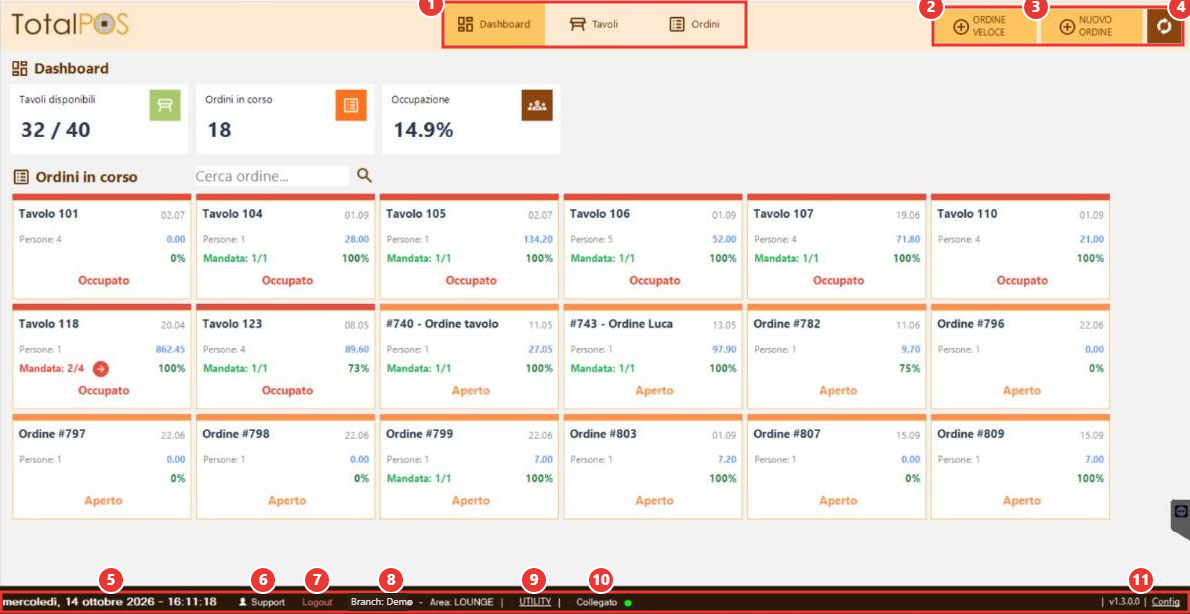Open the UTILITY link

coord(535,601)
